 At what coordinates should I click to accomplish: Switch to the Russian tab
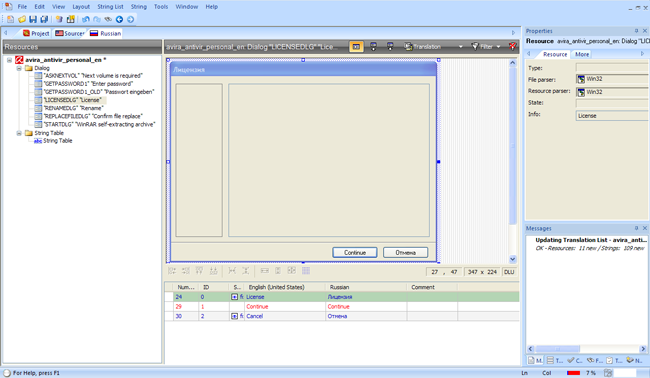pos(106,33)
